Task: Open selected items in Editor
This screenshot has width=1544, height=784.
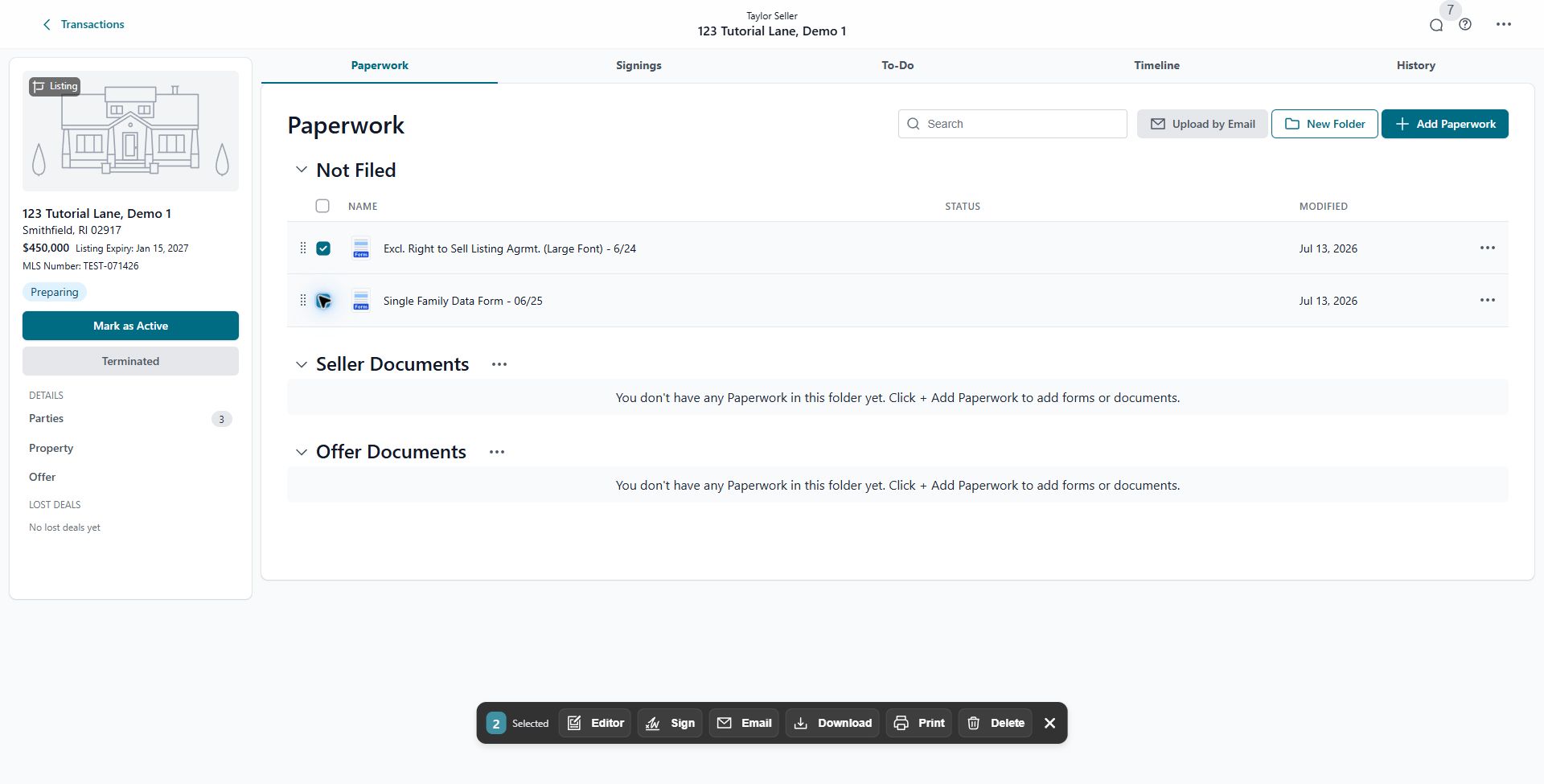Action: point(595,723)
